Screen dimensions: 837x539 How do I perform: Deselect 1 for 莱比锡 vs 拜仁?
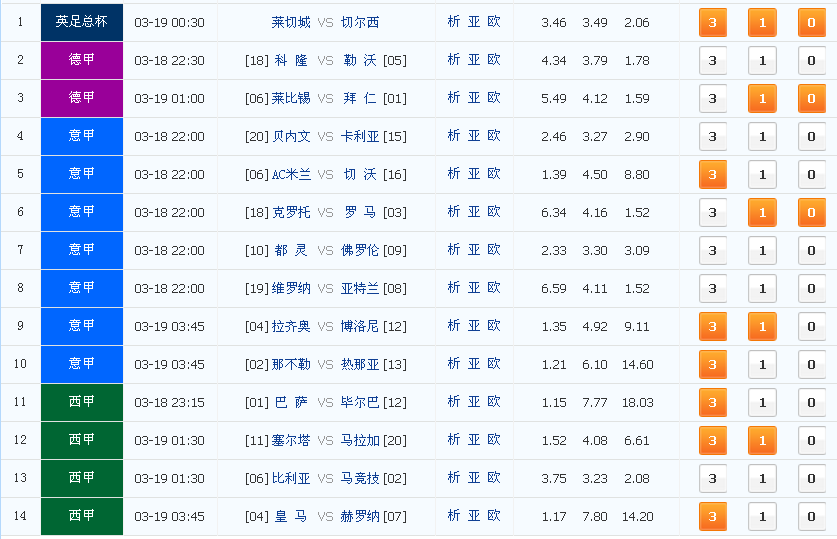tap(762, 99)
